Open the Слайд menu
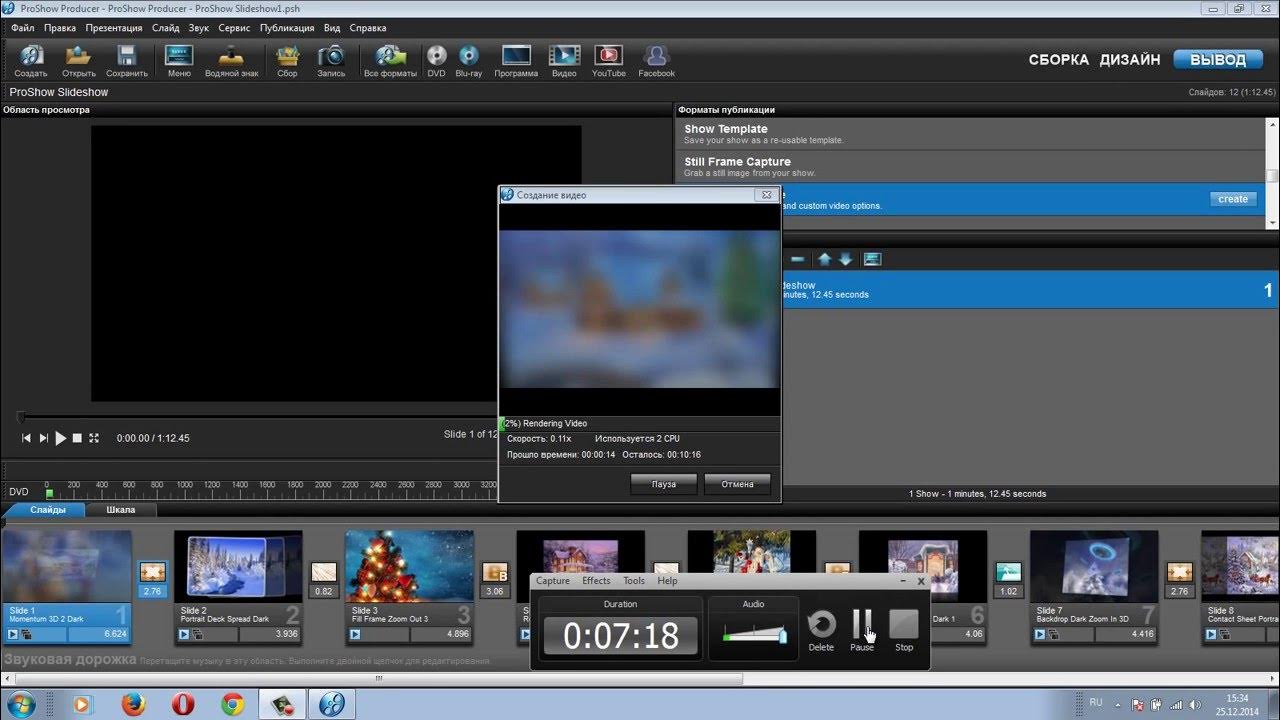Viewport: 1280px width, 720px height. coord(166,28)
